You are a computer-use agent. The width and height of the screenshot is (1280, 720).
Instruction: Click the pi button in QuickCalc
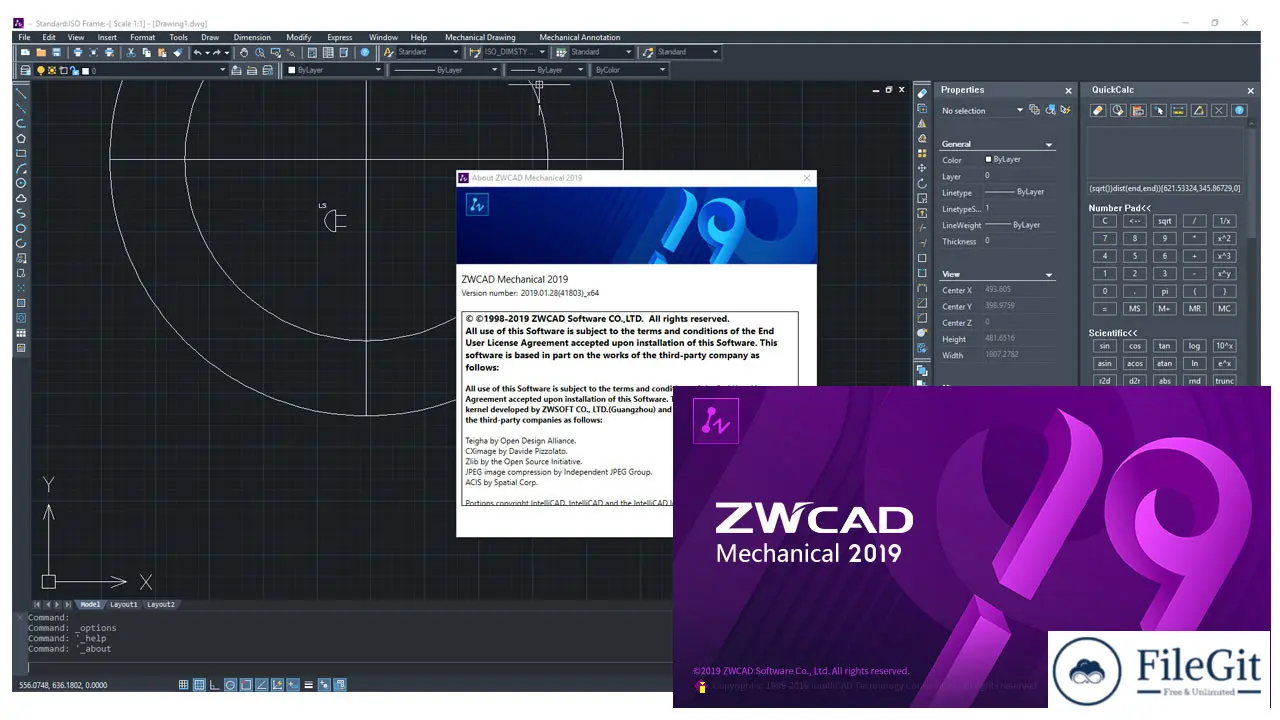click(1164, 291)
